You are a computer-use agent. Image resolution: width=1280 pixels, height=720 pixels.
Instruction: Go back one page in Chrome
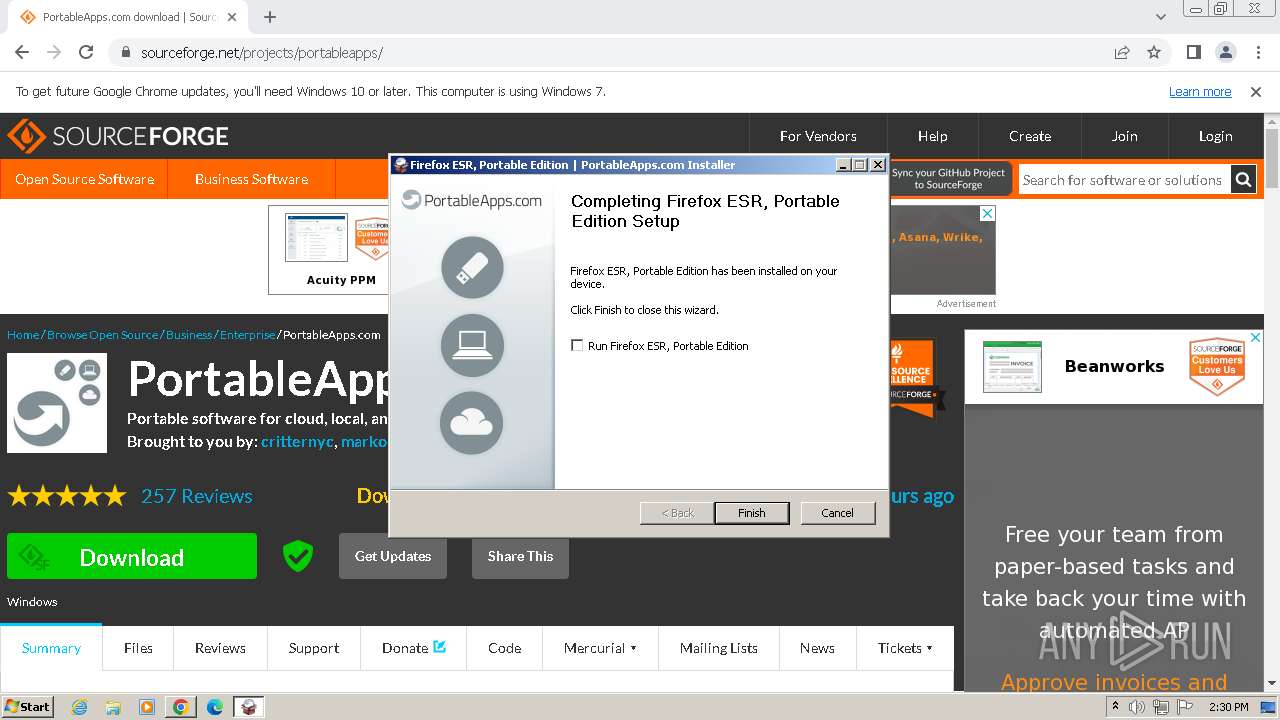pos(22,52)
